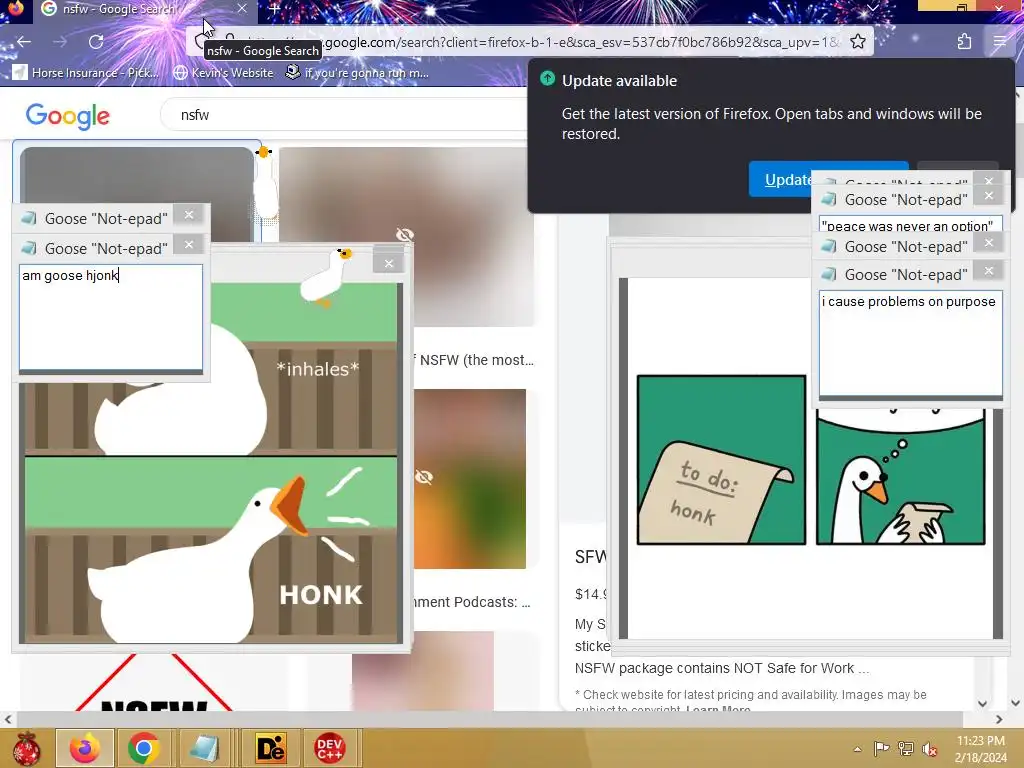Screen dimensions: 1024x768
Task: Click the muted volume tray icon
Action: tap(929, 749)
